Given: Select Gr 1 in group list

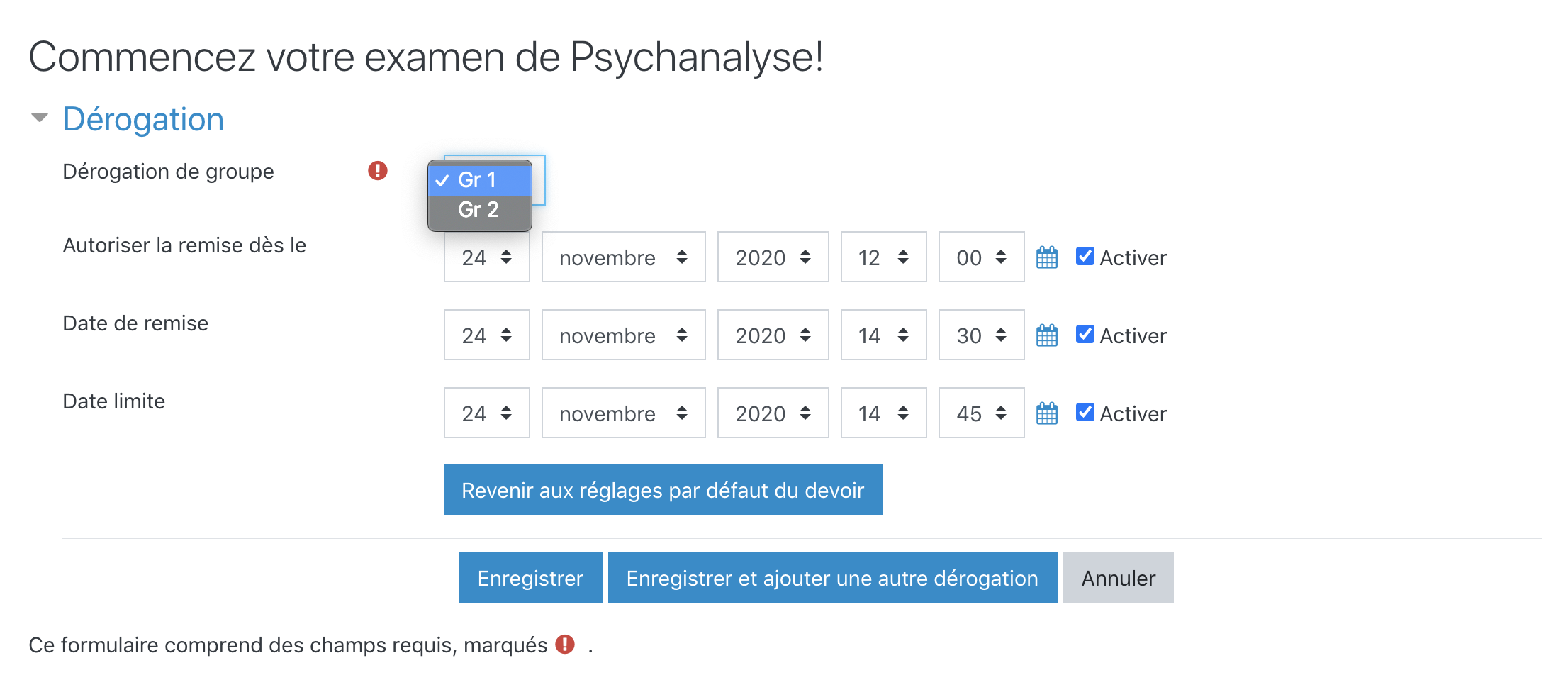Looking at the screenshot, I should 479,180.
